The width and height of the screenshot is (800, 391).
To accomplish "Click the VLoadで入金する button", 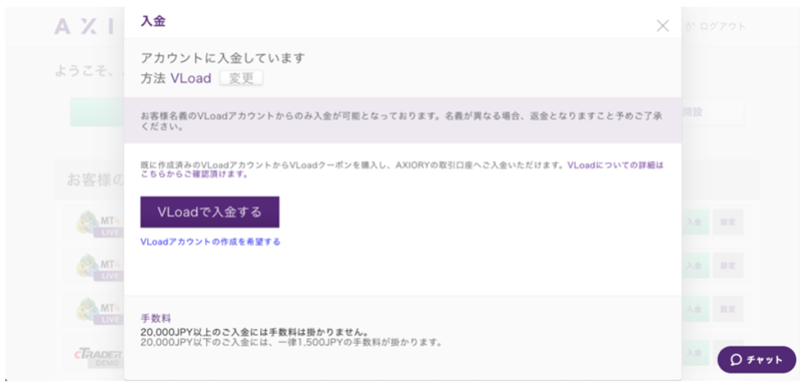I will point(210,212).
